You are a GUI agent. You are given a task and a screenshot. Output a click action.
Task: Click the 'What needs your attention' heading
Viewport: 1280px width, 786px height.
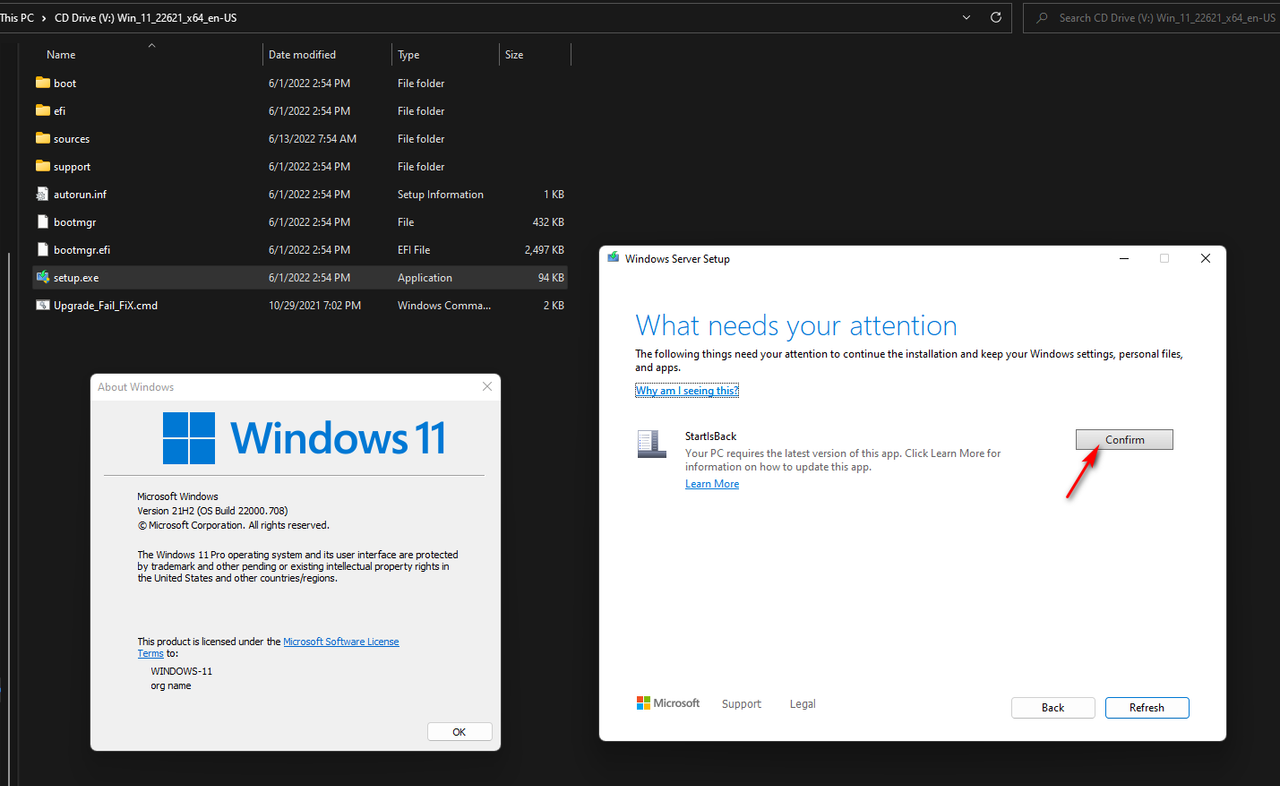tap(796, 325)
